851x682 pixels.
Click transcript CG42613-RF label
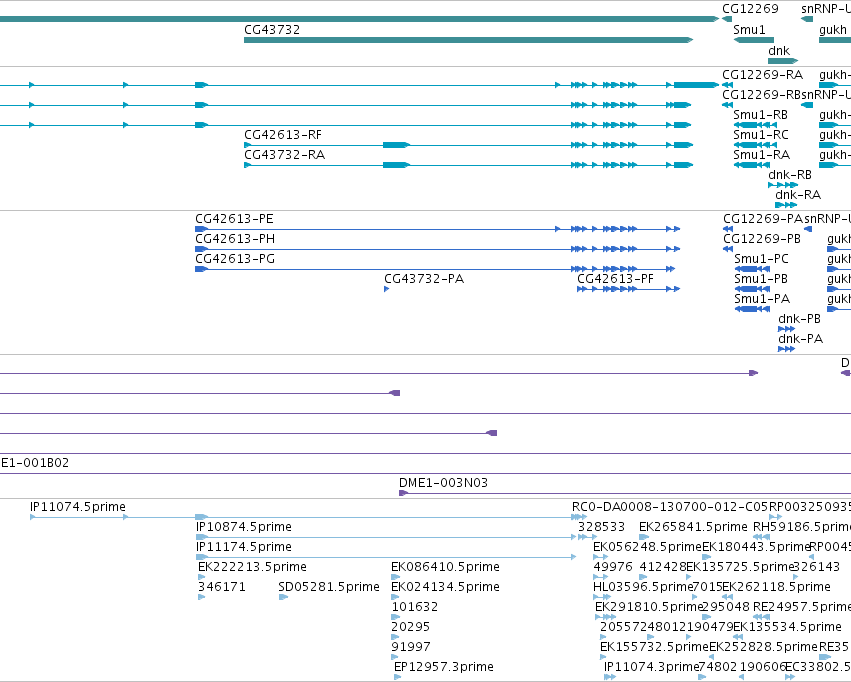[x=283, y=135]
